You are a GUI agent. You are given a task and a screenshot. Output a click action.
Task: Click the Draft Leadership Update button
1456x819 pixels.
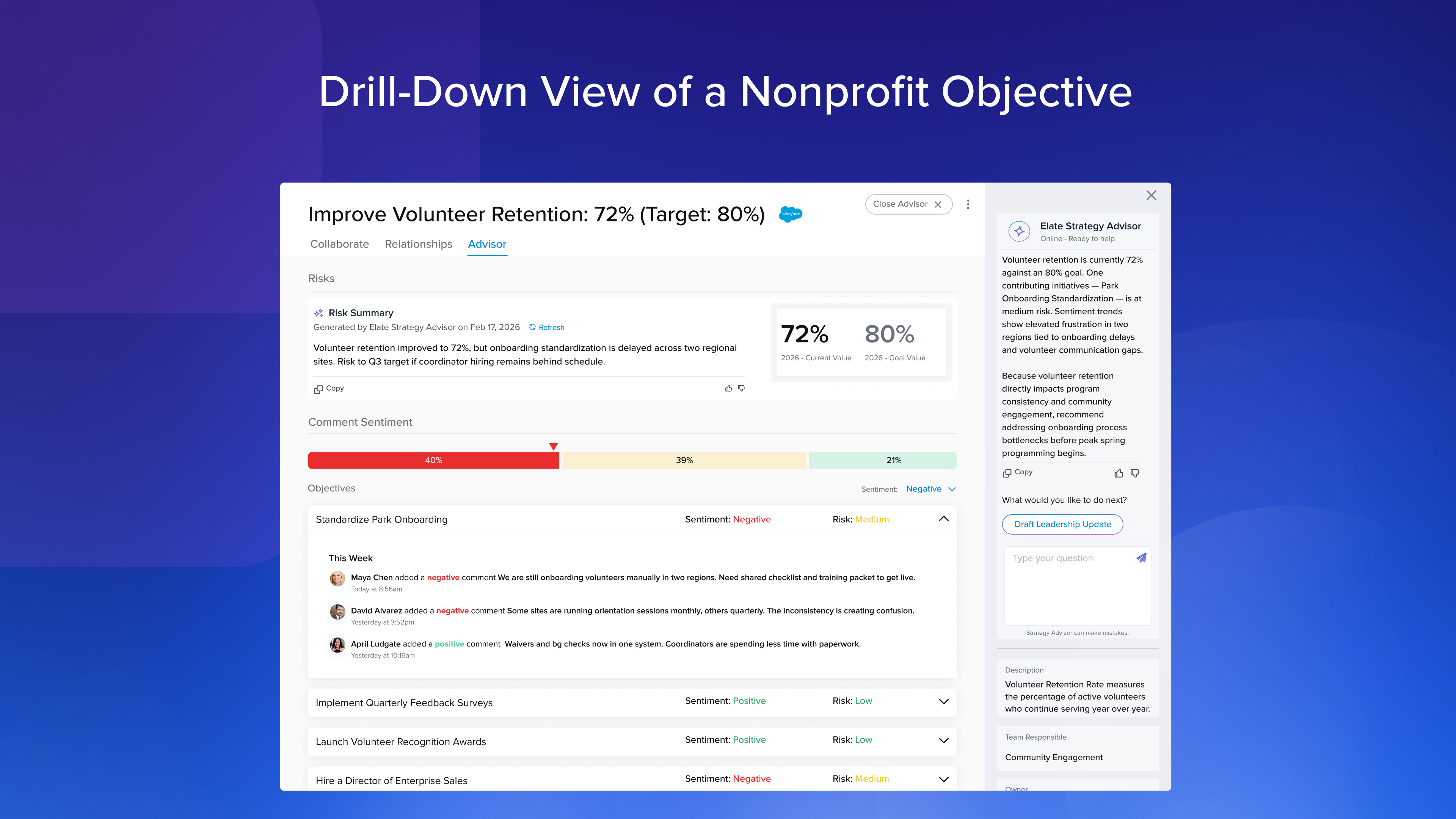coord(1062,524)
